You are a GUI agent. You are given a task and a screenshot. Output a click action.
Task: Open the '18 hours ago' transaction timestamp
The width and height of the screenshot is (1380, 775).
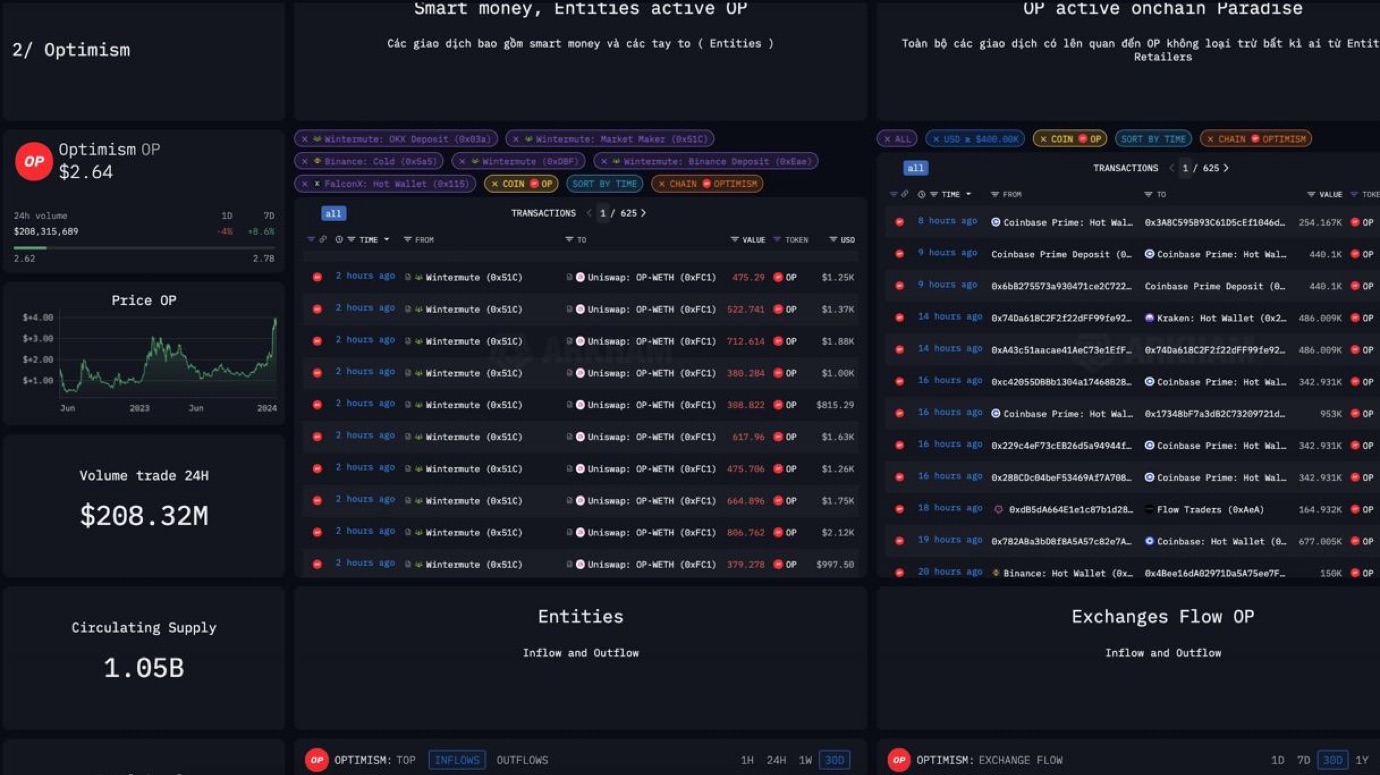pos(950,508)
